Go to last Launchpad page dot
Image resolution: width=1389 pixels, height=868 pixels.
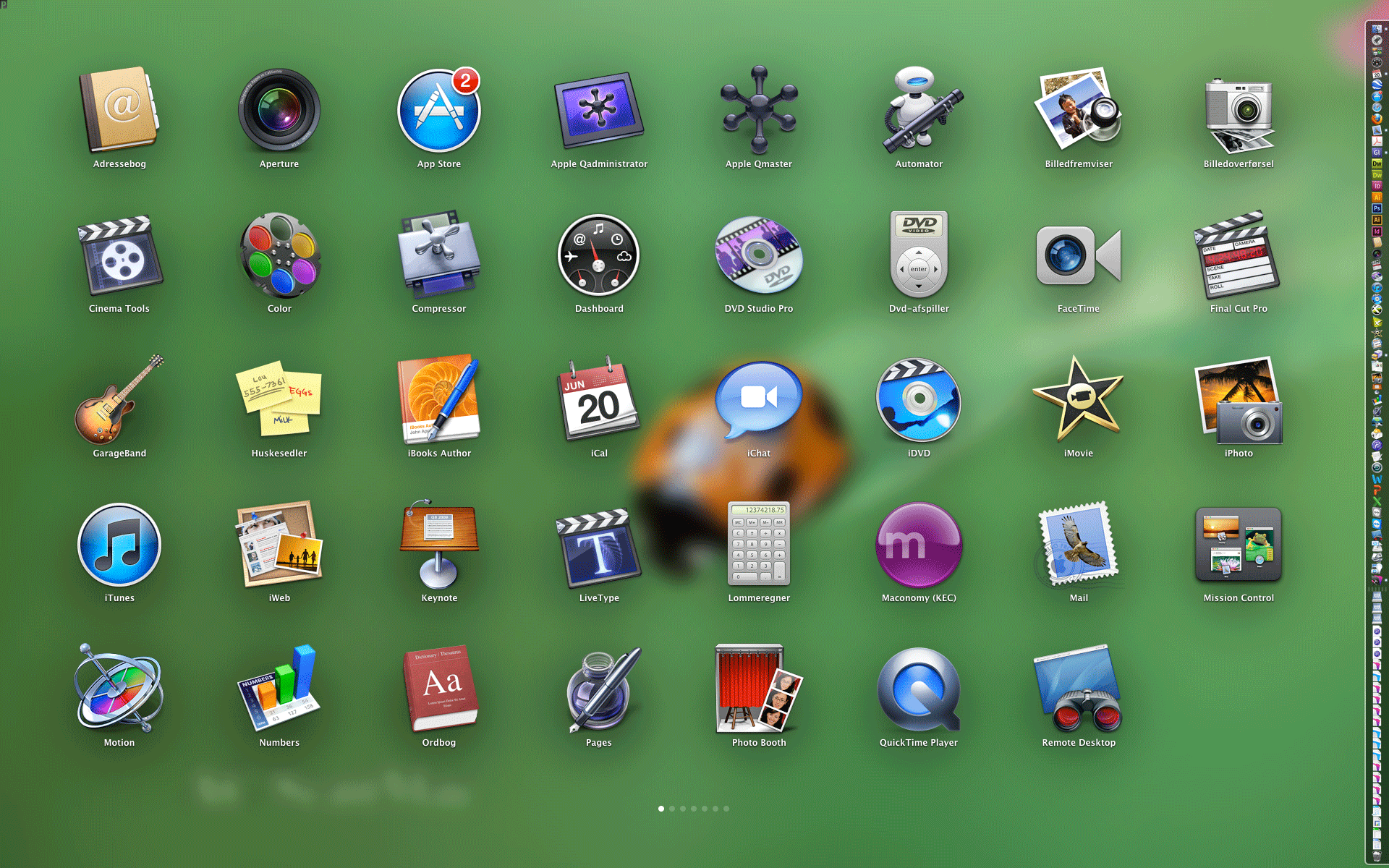[726, 809]
